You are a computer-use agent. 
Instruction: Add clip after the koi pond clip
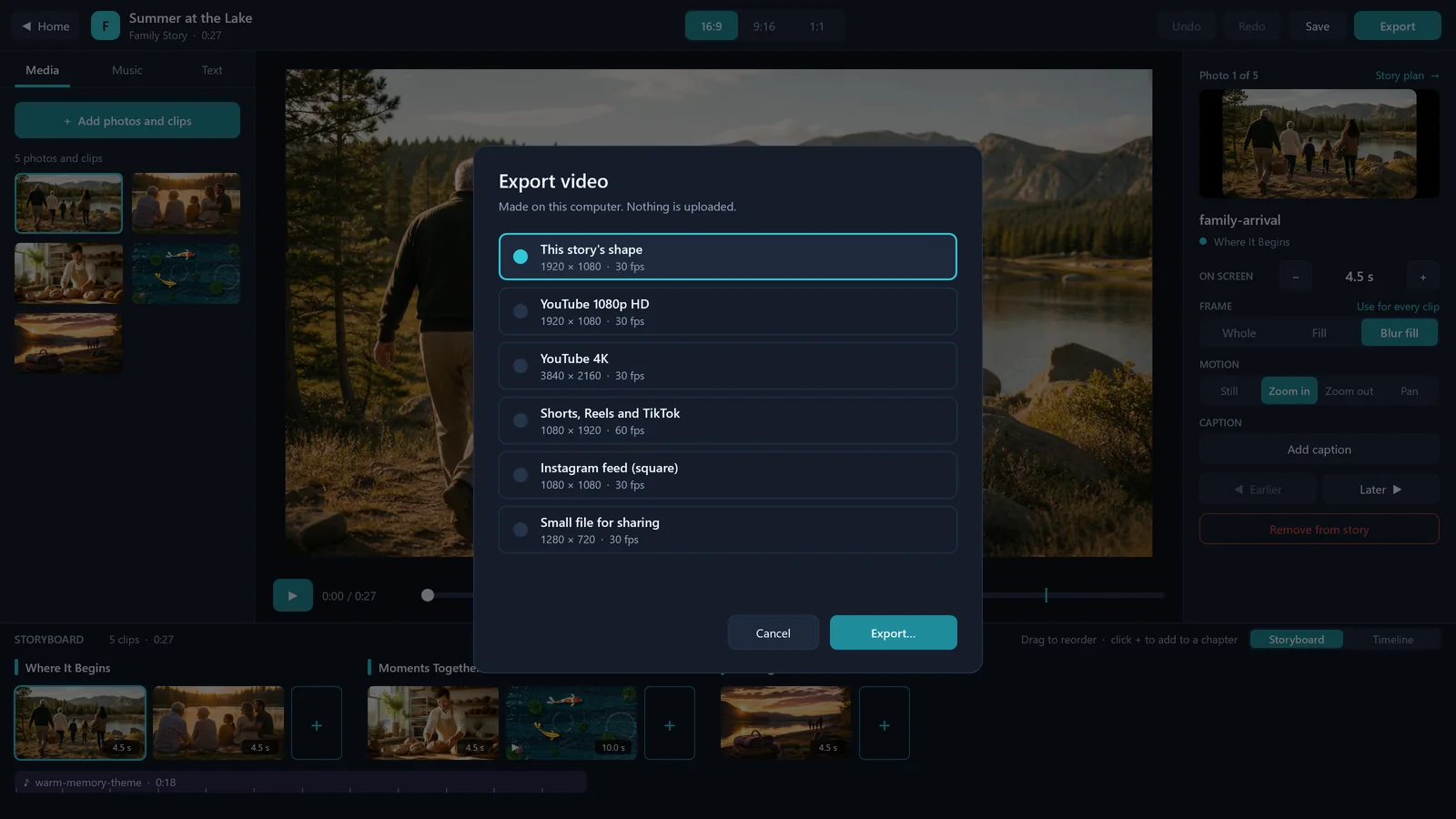(x=670, y=723)
